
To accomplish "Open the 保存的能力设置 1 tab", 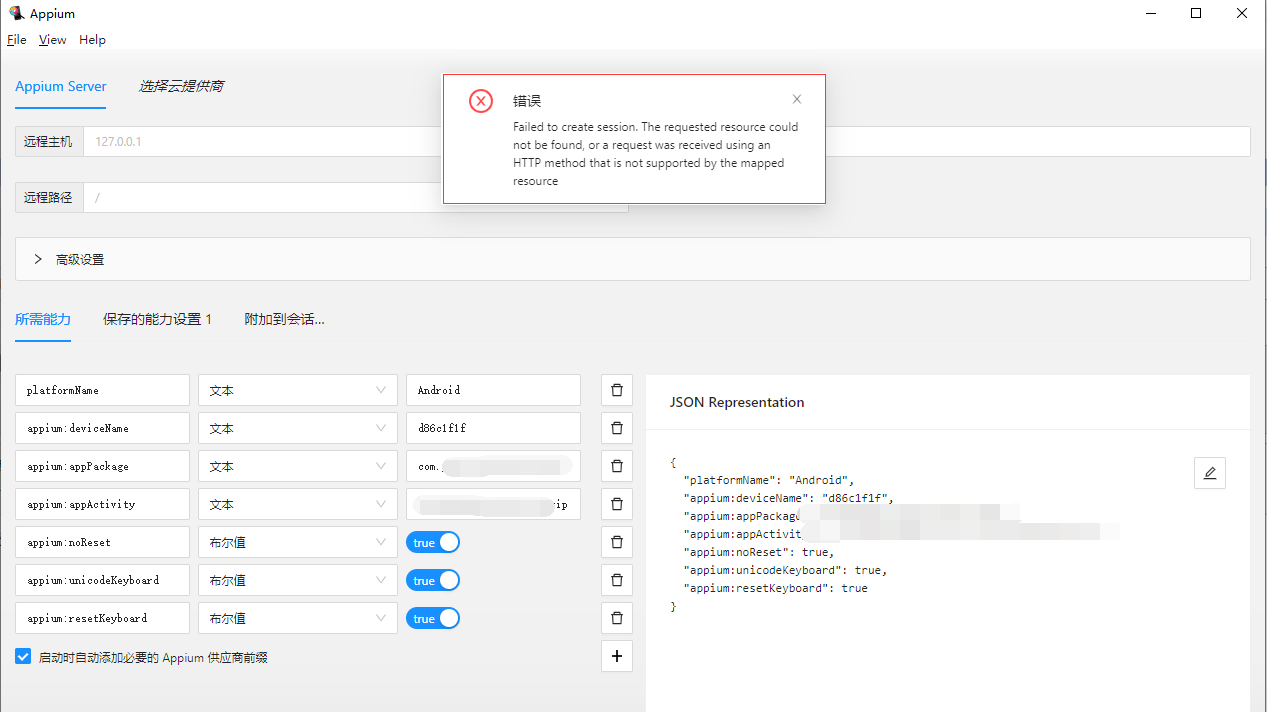I will [157, 319].
